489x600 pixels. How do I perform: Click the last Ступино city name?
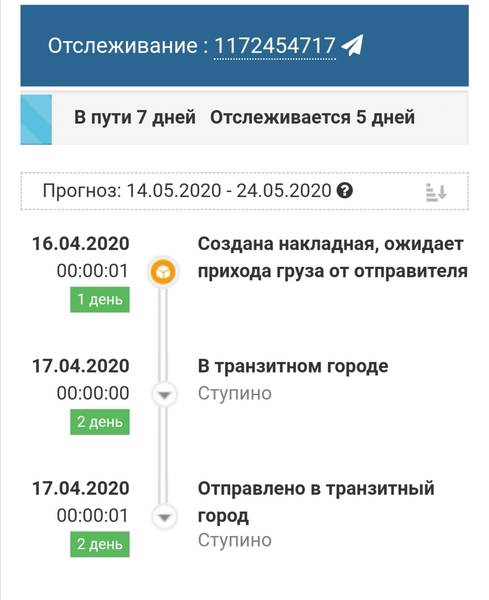coord(235,540)
